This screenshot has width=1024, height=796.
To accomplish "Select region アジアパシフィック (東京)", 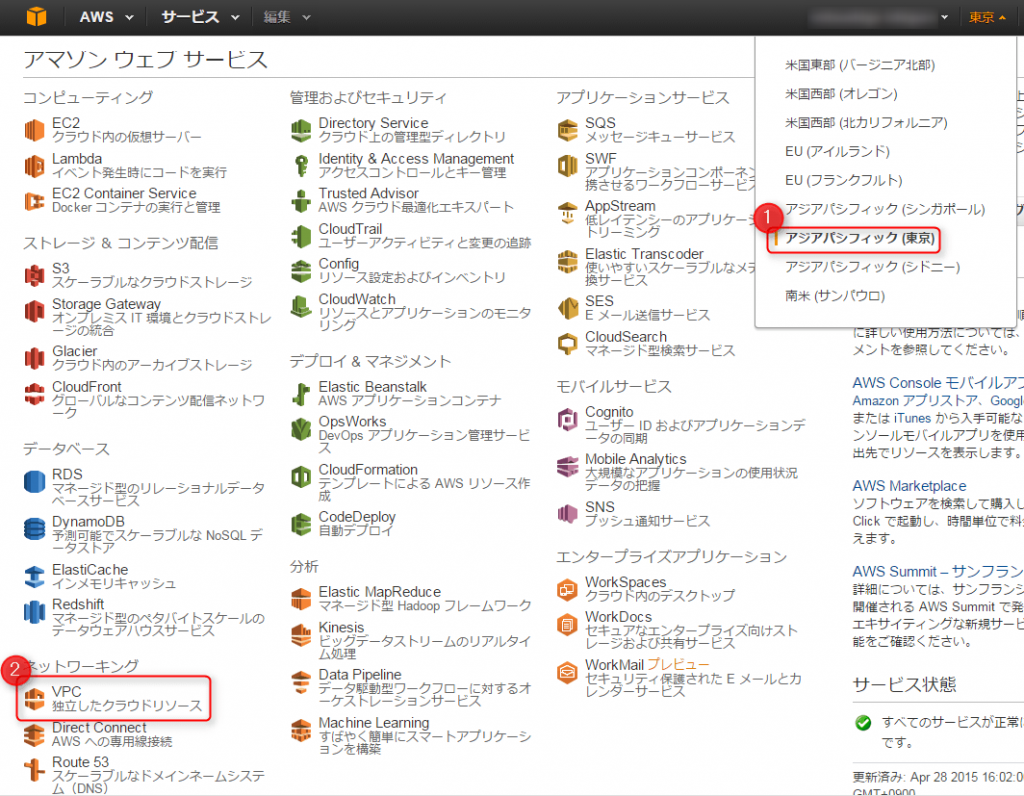I will tap(859, 238).
